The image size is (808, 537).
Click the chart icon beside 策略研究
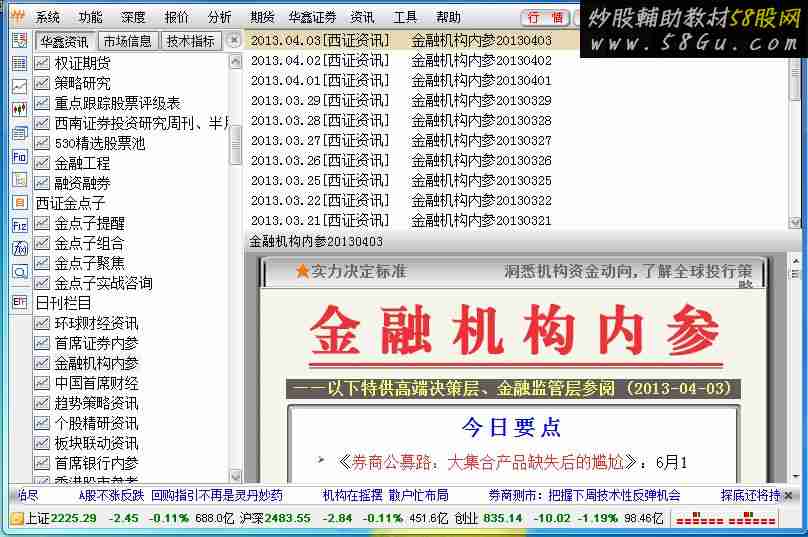point(42,83)
